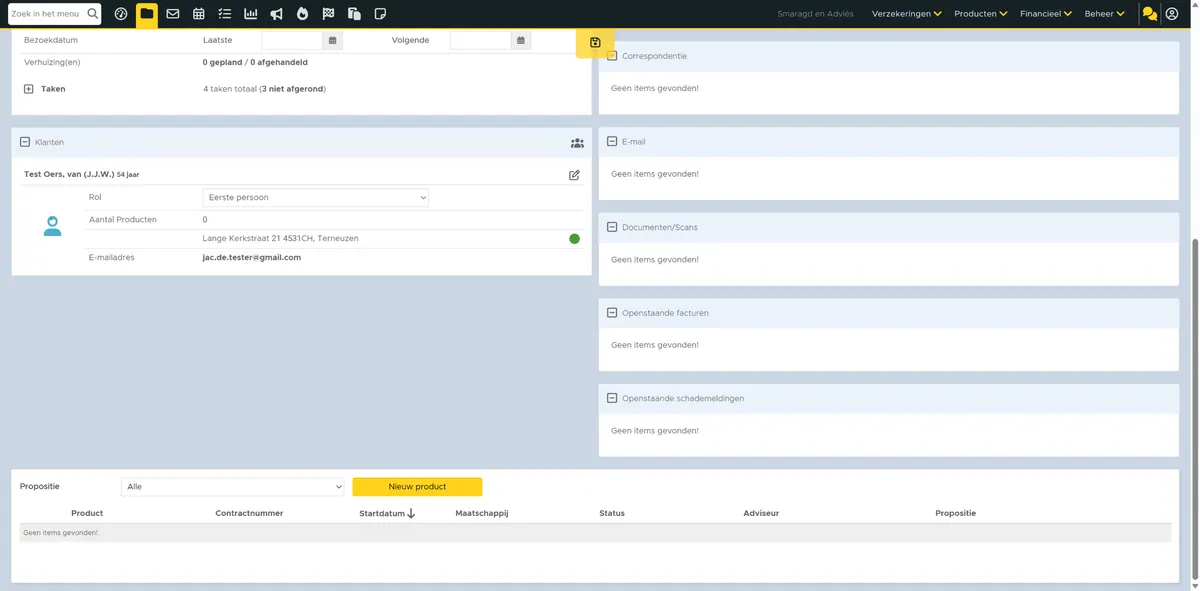The image size is (1200, 591).
Task: Open the bar chart reports icon
Action: click(251, 14)
